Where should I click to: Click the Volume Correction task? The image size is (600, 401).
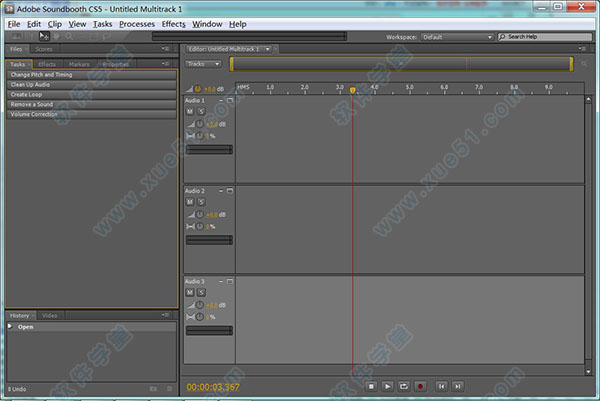point(91,114)
